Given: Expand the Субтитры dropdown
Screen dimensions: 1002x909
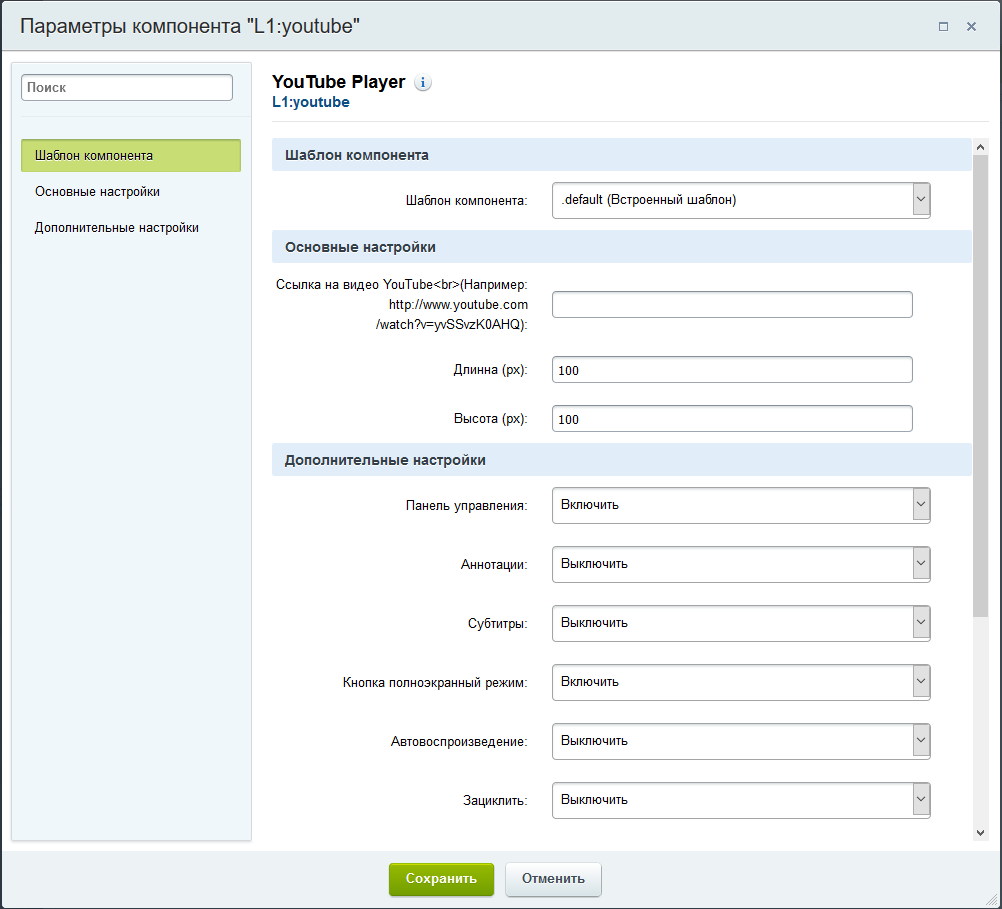Looking at the screenshot, I should click(x=741, y=623).
